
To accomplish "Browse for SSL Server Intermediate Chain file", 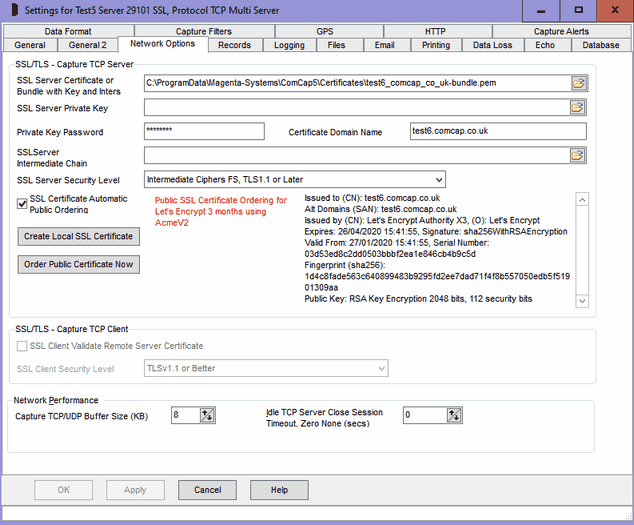I will (x=577, y=155).
